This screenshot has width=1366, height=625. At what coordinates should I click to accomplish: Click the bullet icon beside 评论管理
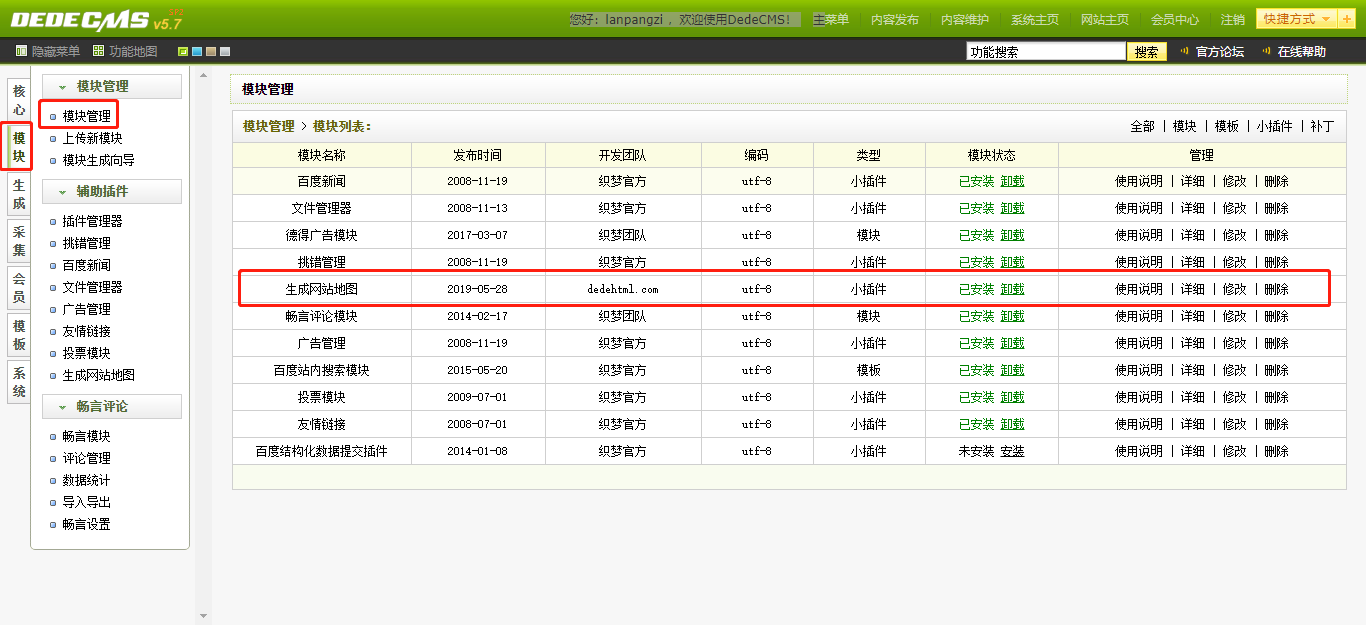53,459
